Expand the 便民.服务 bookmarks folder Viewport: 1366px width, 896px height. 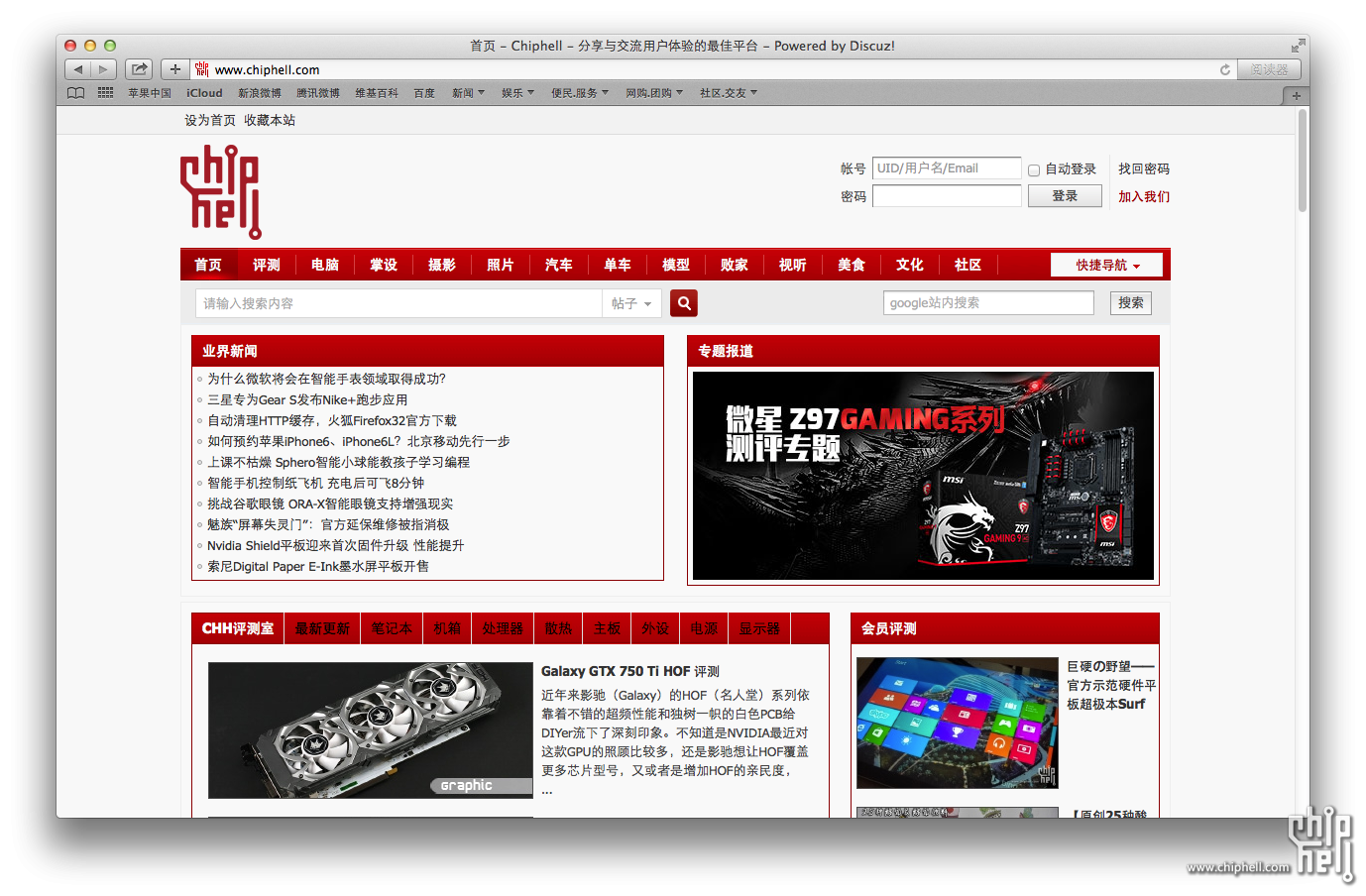580,93
